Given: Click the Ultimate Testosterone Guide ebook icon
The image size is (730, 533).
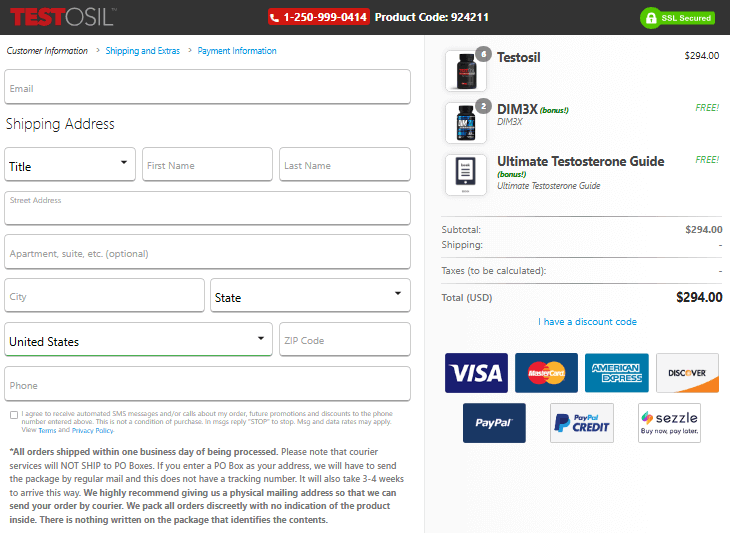Looking at the screenshot, I should [466, 175].
